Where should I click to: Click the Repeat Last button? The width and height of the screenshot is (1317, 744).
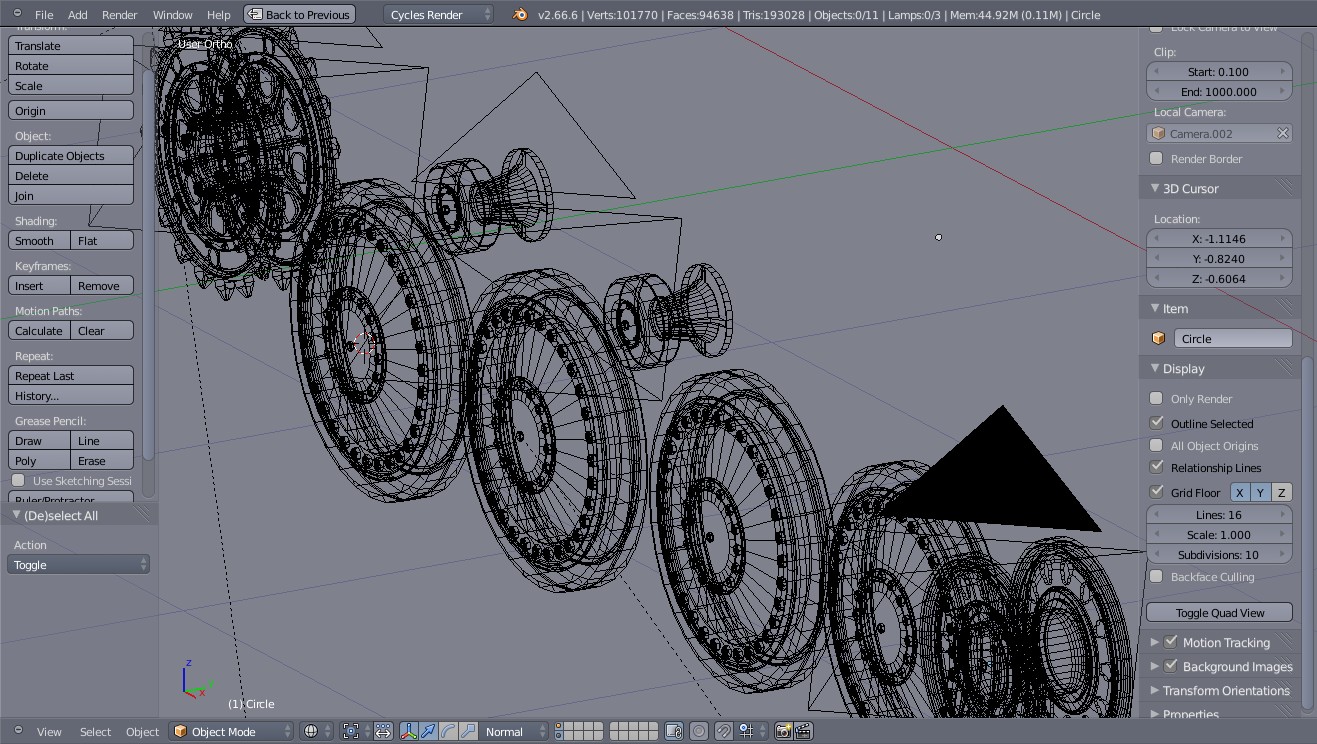71,376
